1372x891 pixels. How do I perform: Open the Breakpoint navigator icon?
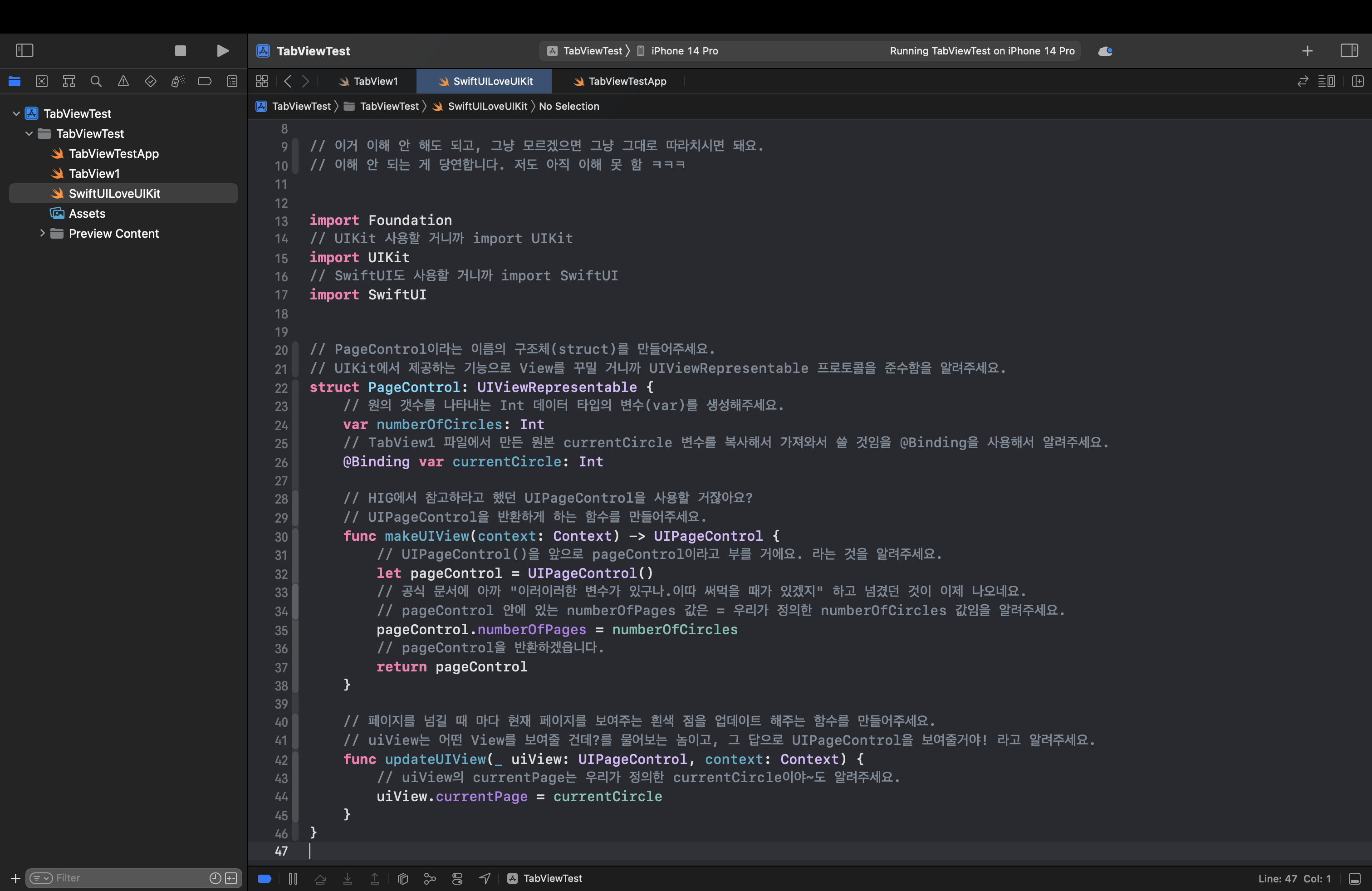click(205, 81)
